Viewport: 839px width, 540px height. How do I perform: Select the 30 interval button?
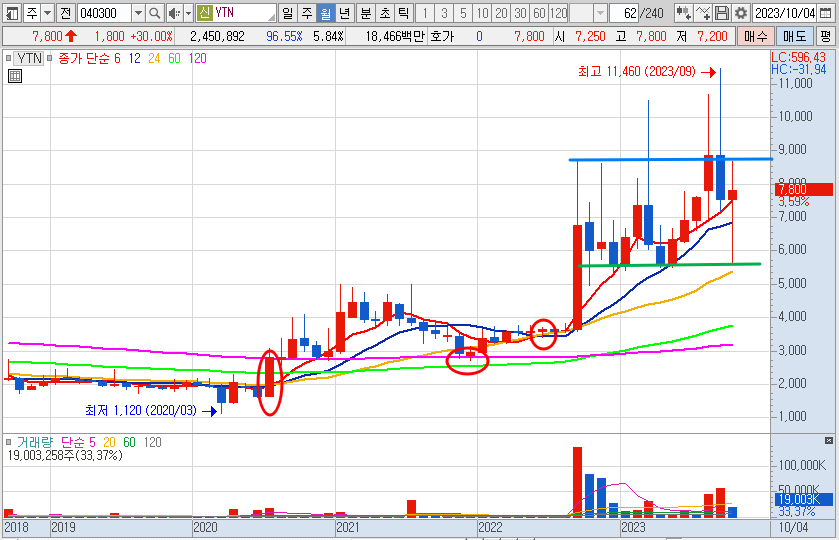(x=520, y=13)
